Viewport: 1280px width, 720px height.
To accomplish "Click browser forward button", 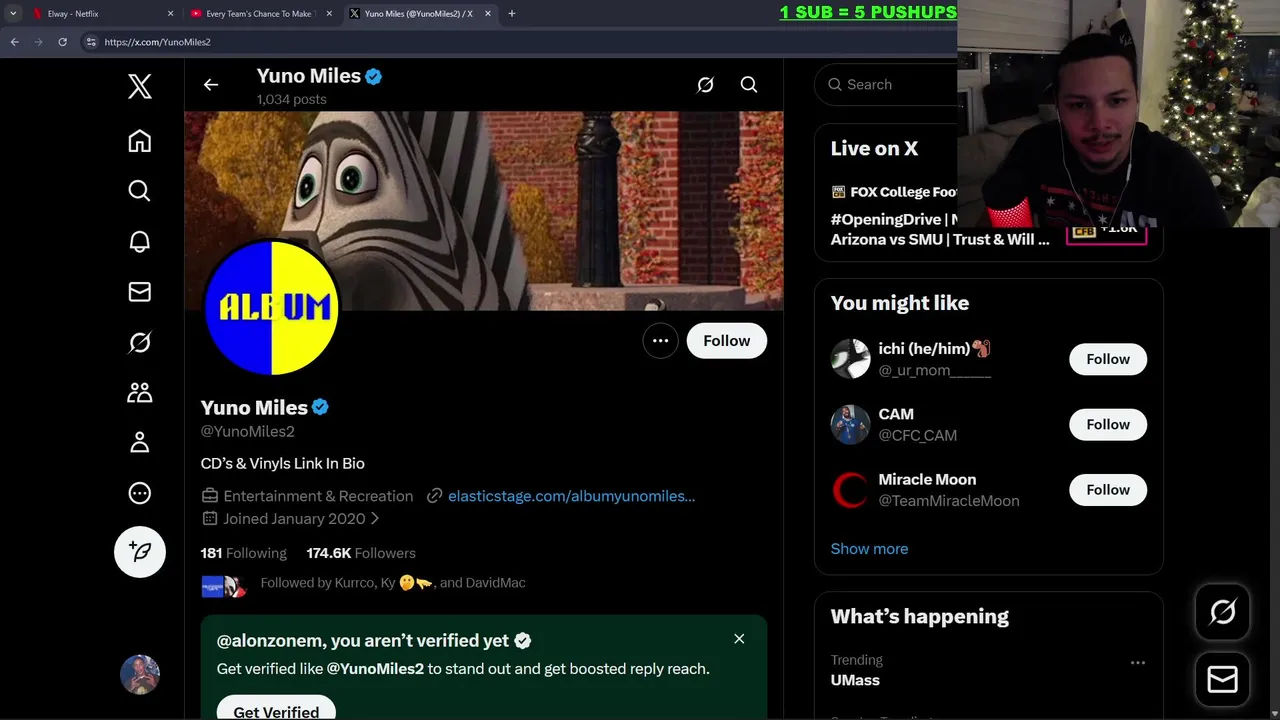I will pos(38,42).
